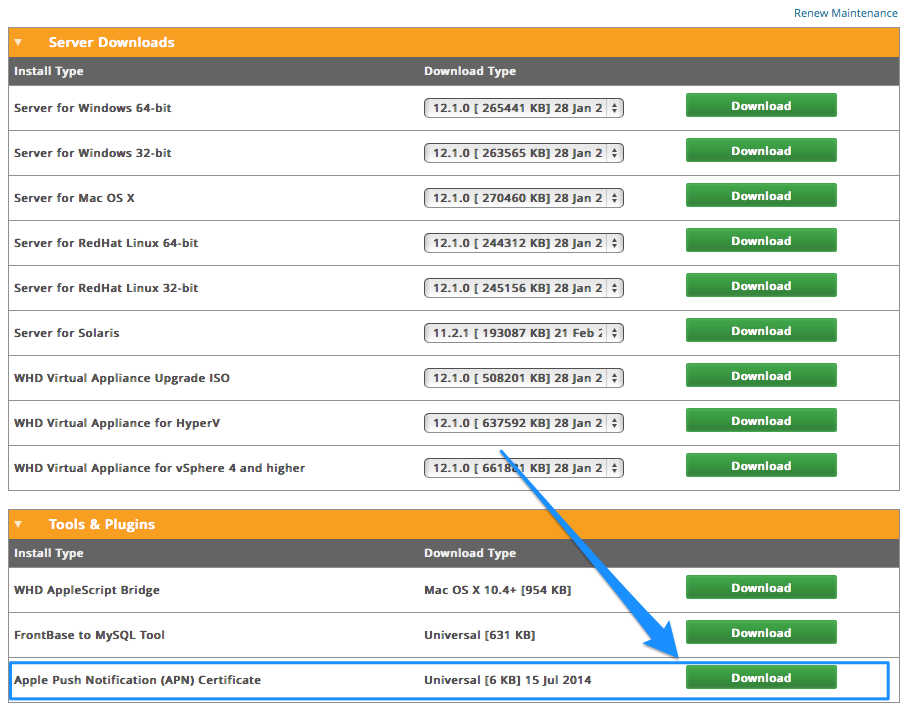Click Install Type header in Tools & Plugins

[x=49, y=553]
